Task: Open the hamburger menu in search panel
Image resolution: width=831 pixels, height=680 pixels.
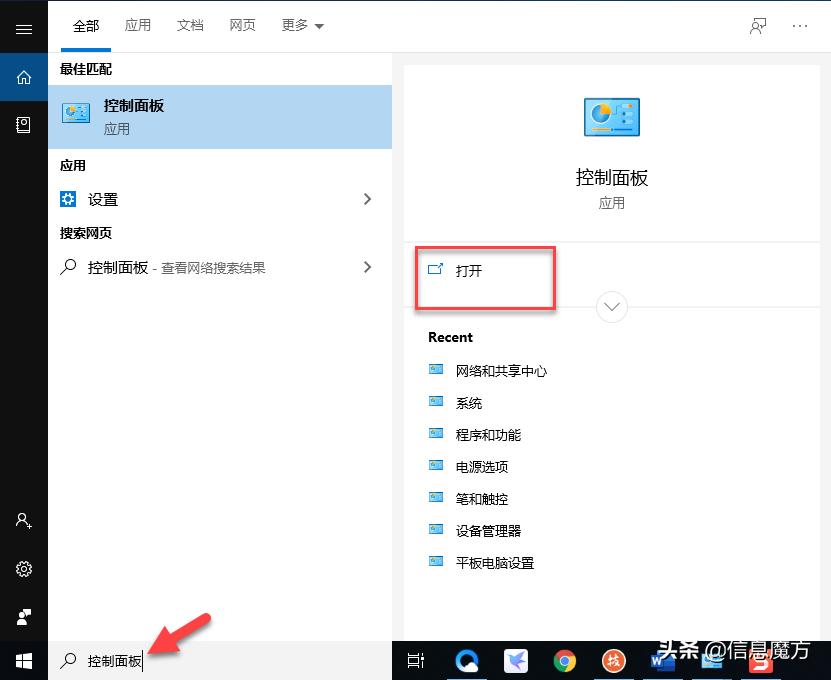Action: click(x=24, y=27)
